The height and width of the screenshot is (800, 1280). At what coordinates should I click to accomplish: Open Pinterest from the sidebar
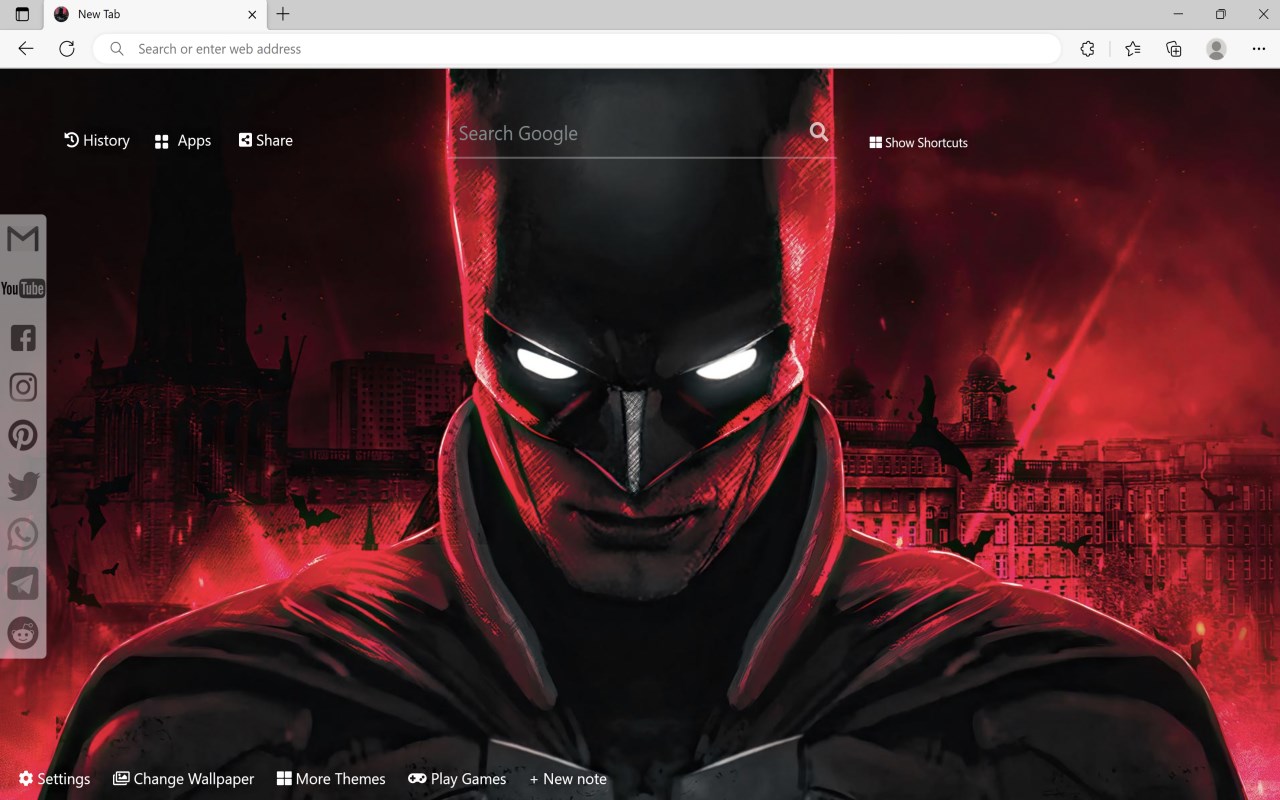coord(23,436)
